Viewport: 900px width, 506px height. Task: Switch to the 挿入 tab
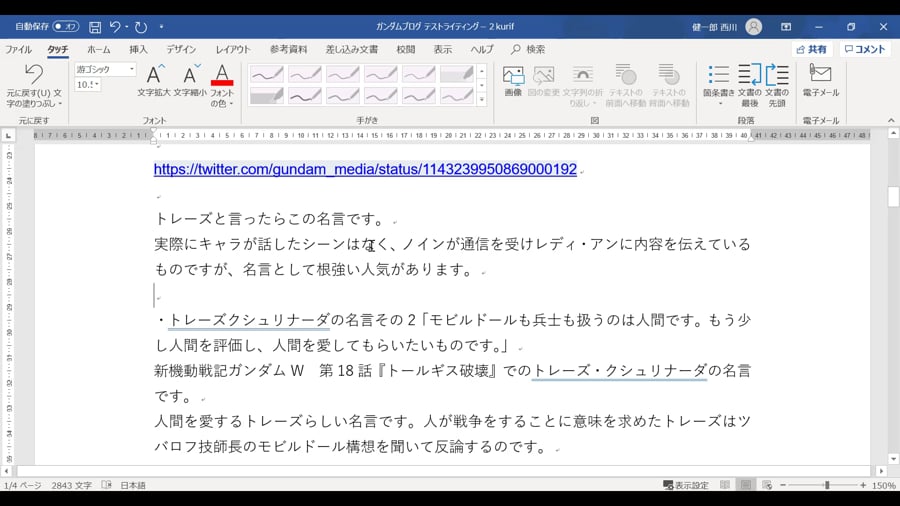(x=138, y=49)
